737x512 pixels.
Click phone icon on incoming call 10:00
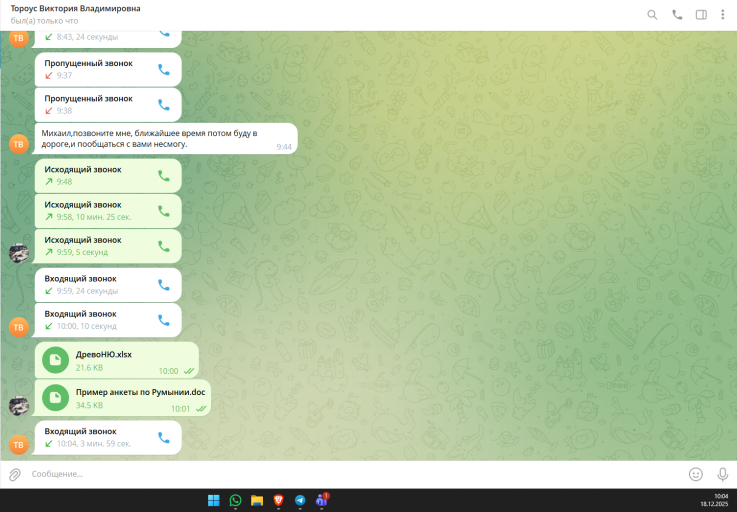(164, 320)
